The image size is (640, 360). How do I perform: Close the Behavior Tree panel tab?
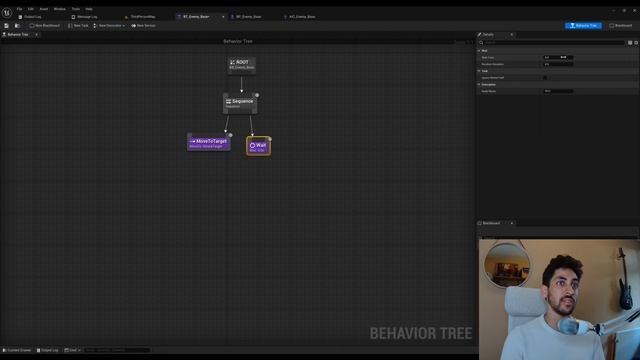36,35
